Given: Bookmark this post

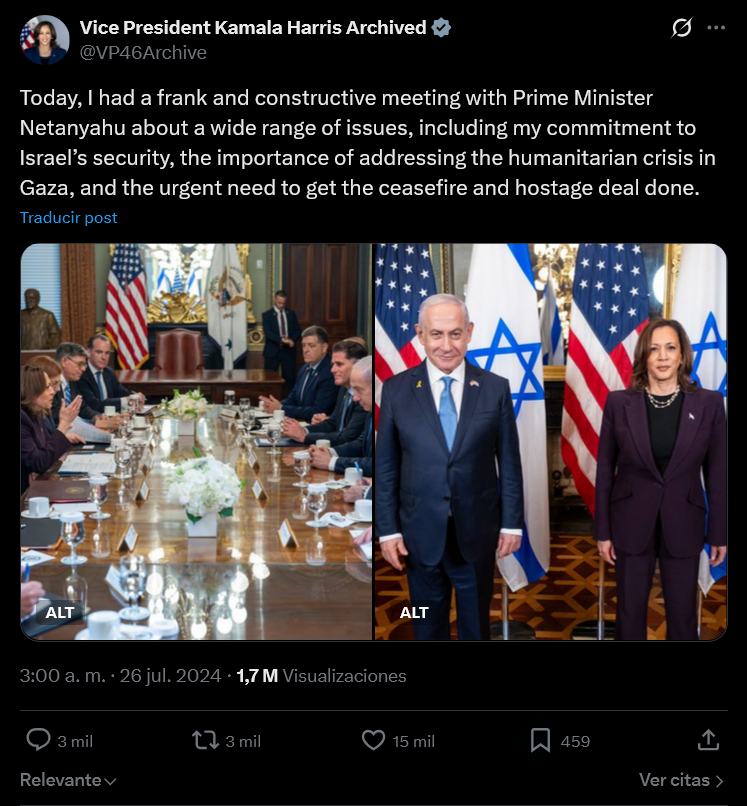Looking at the screenshot, I should point(540,741).
